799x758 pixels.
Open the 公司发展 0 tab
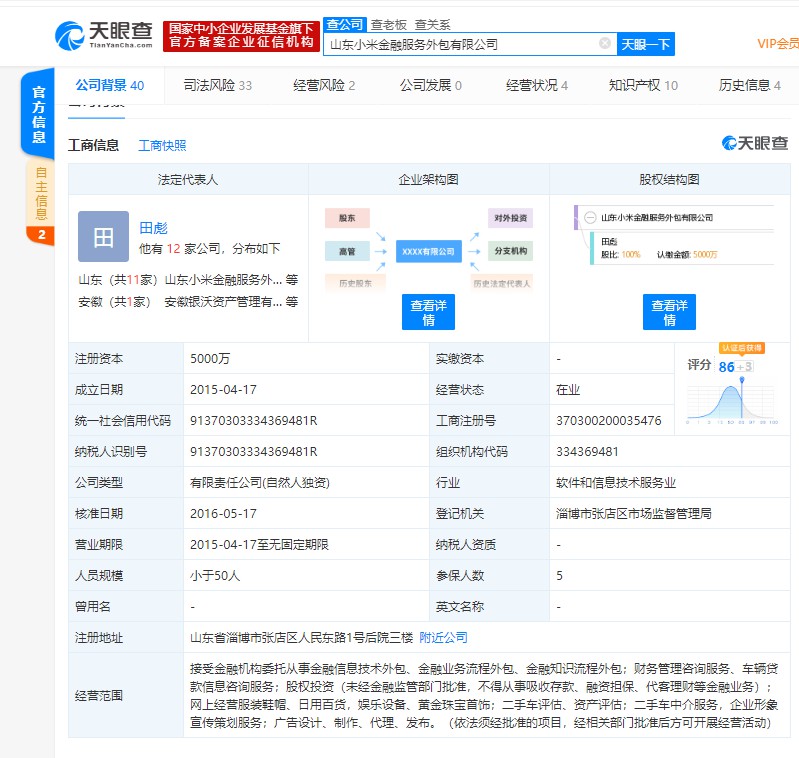(x=431, y=85)
